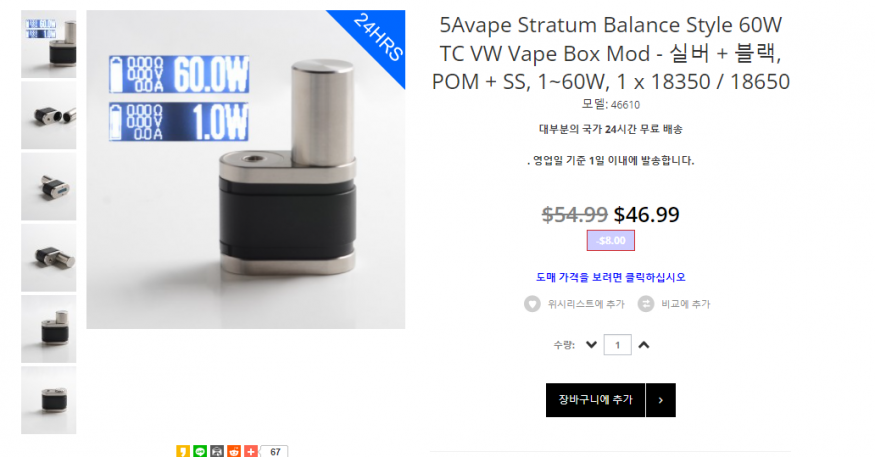Increase quantity with up chevron
875x457 pixels.
(x=644, y=345)
